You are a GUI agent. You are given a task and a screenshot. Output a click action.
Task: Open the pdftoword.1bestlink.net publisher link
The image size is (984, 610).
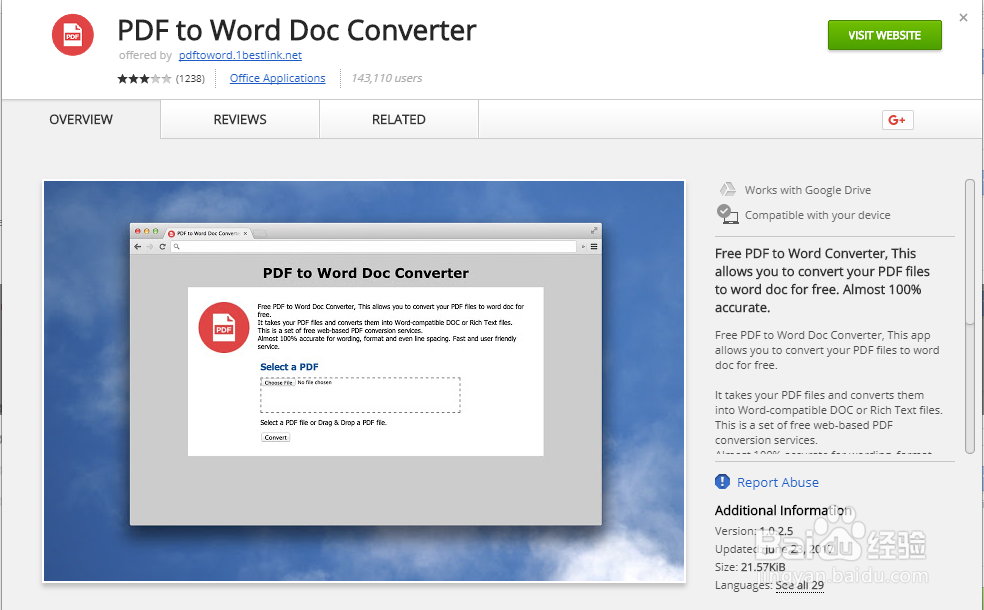[240, 55]
